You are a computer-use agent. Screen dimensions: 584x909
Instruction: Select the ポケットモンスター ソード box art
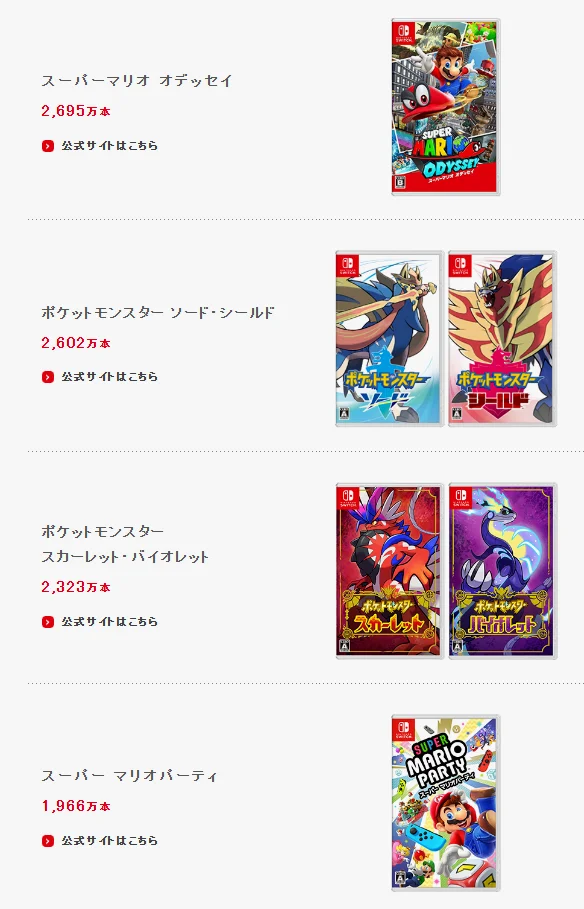(389, 339)
